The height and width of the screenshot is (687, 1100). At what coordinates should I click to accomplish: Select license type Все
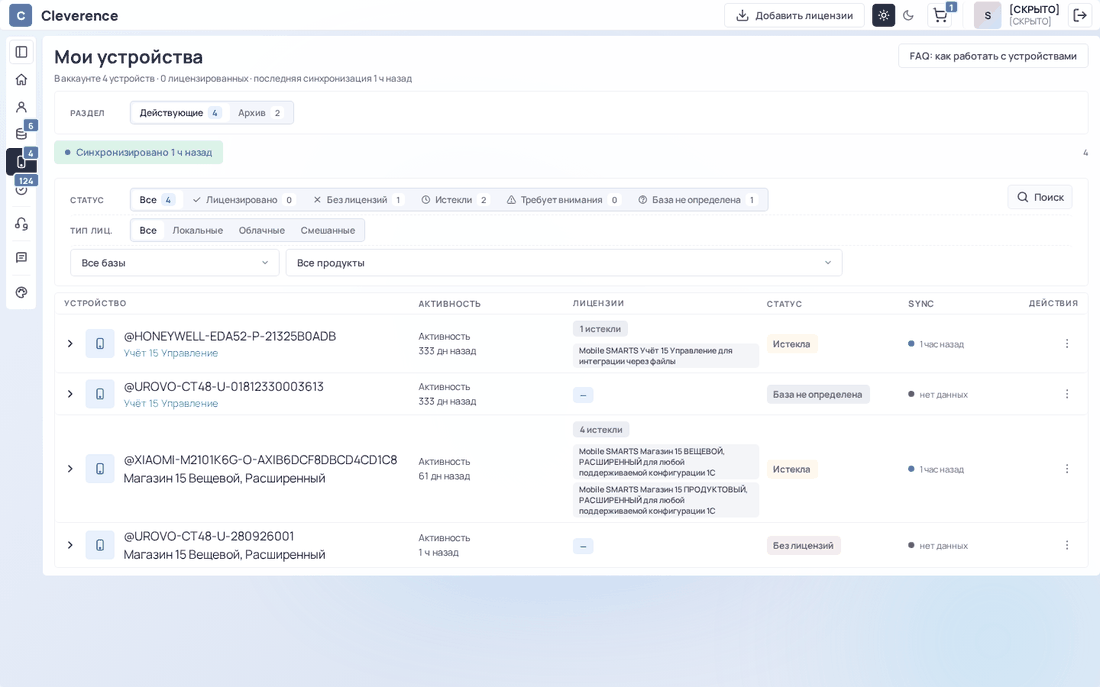click(148, 230)
